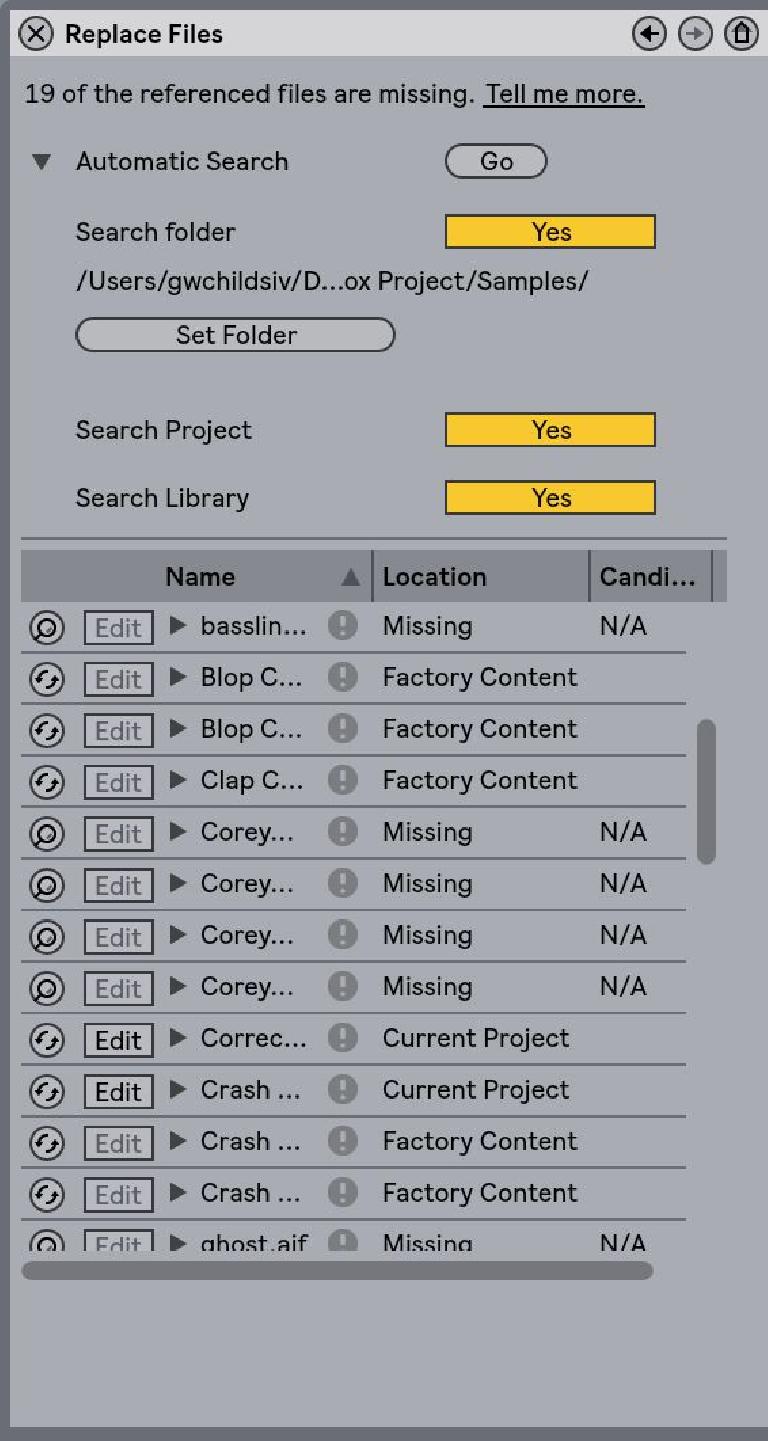The height and width of the screenshot is (1441, 768).
Task: Click the forward arrow navigation icon
Action: tap(695, 34)
